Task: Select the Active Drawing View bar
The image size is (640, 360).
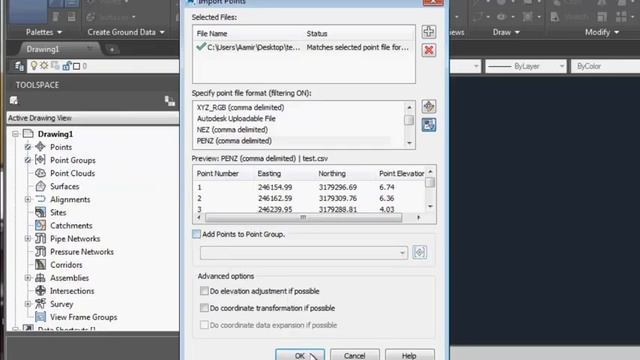Action: pos(93,118)
